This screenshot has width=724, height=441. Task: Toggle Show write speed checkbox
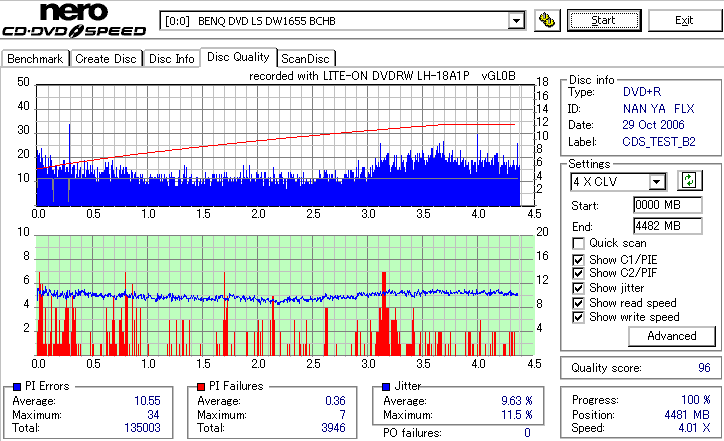click(578, 317)
